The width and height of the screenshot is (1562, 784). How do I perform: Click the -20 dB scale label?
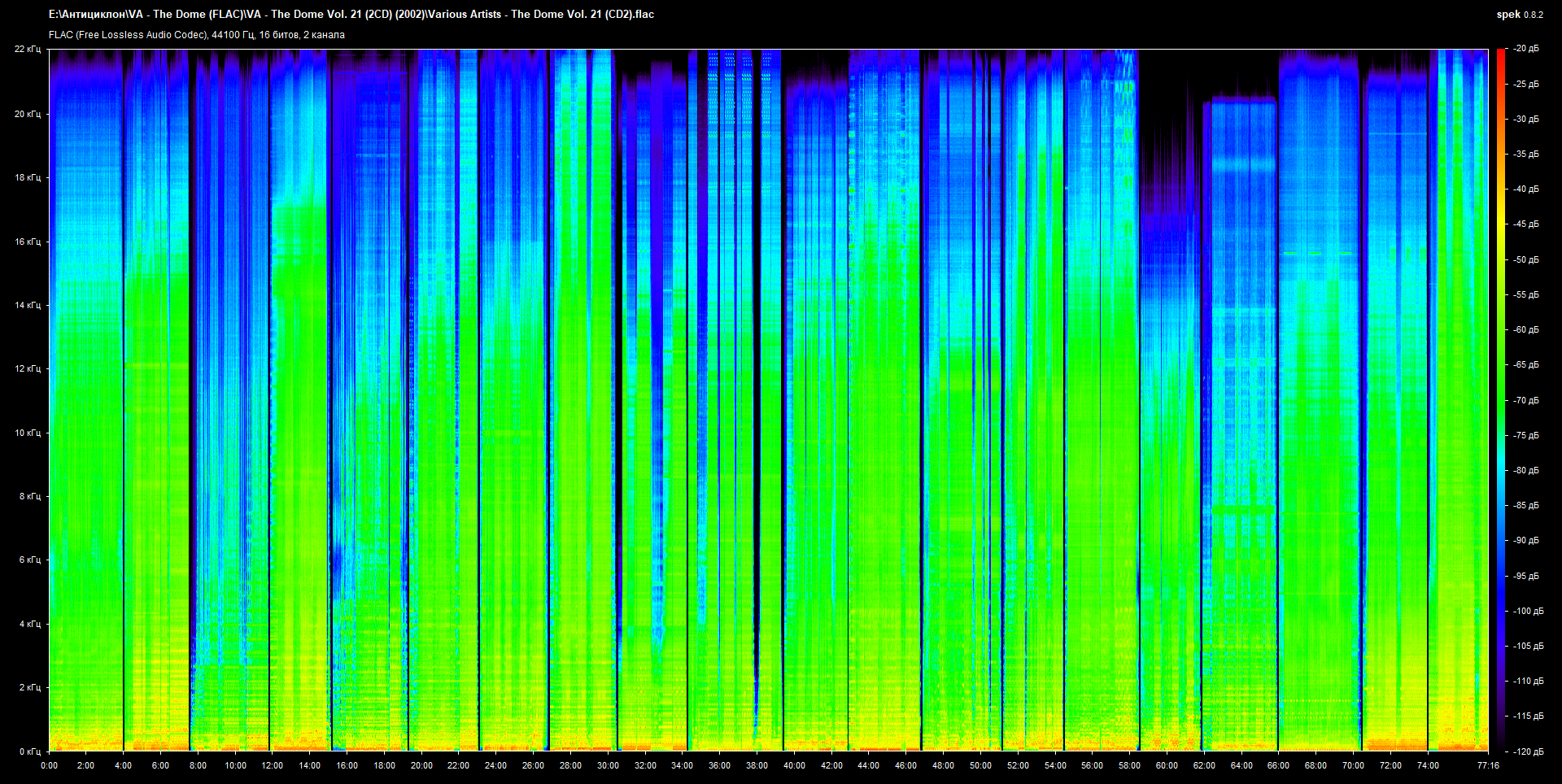click(x=1525, y=49)
